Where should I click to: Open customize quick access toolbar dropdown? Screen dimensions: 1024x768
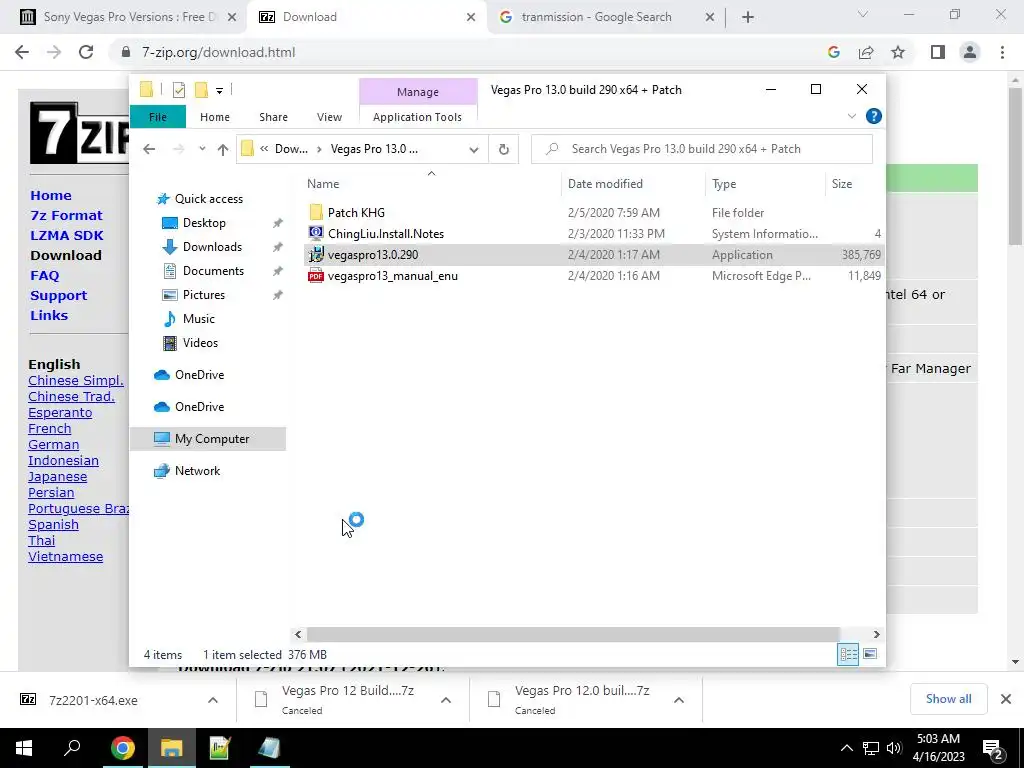pyautogui.click(x=219, y=90)
